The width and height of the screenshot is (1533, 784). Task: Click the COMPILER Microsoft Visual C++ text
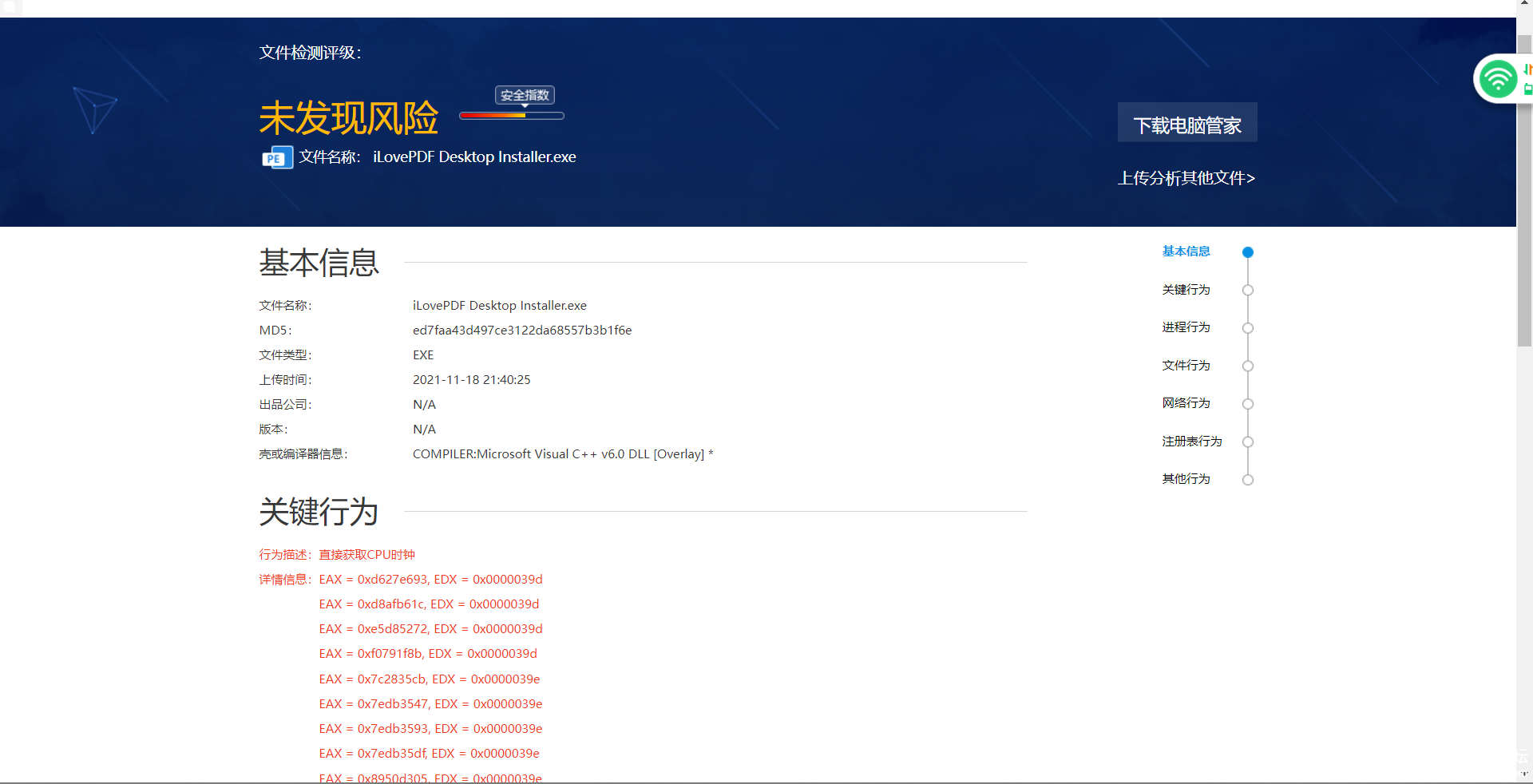tap(563, 454)
